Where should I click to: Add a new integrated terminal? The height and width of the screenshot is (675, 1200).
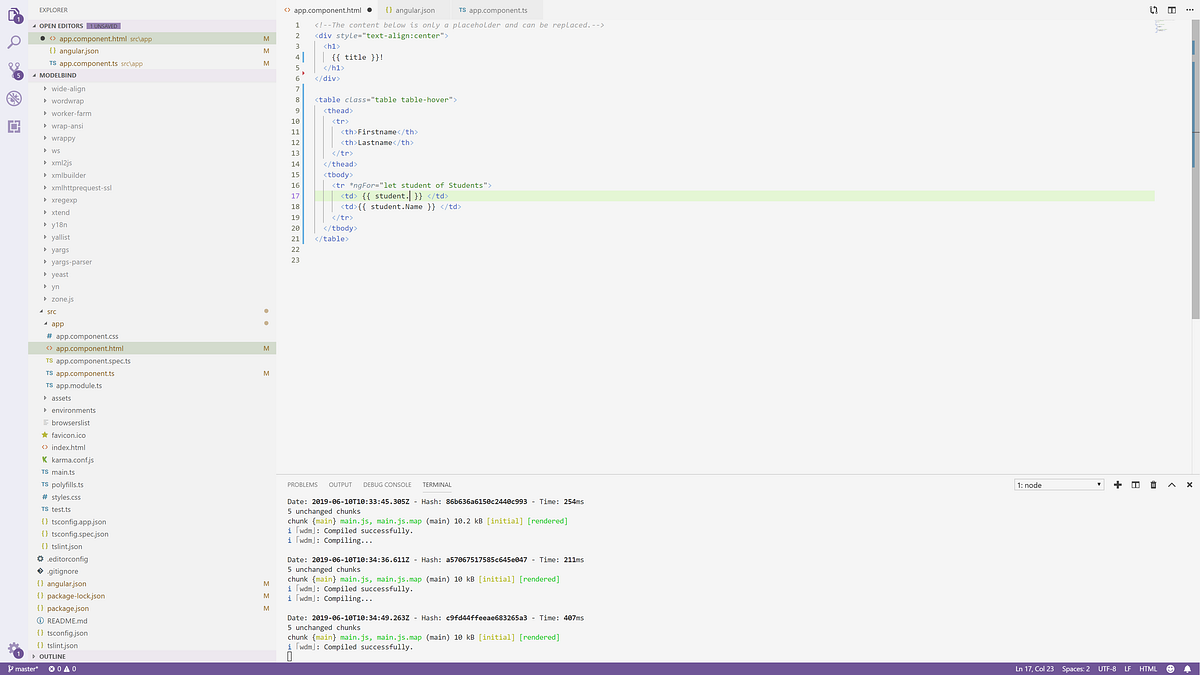click(x=1118, y=484)
